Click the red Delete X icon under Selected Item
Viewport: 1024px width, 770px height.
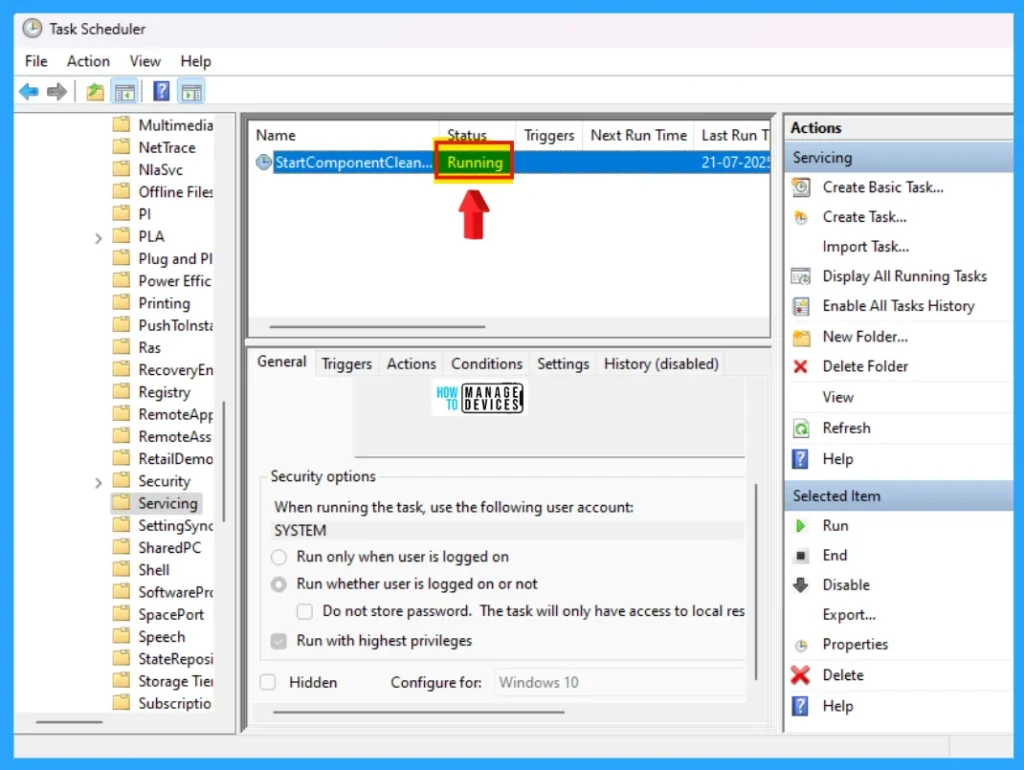point(800,675)
